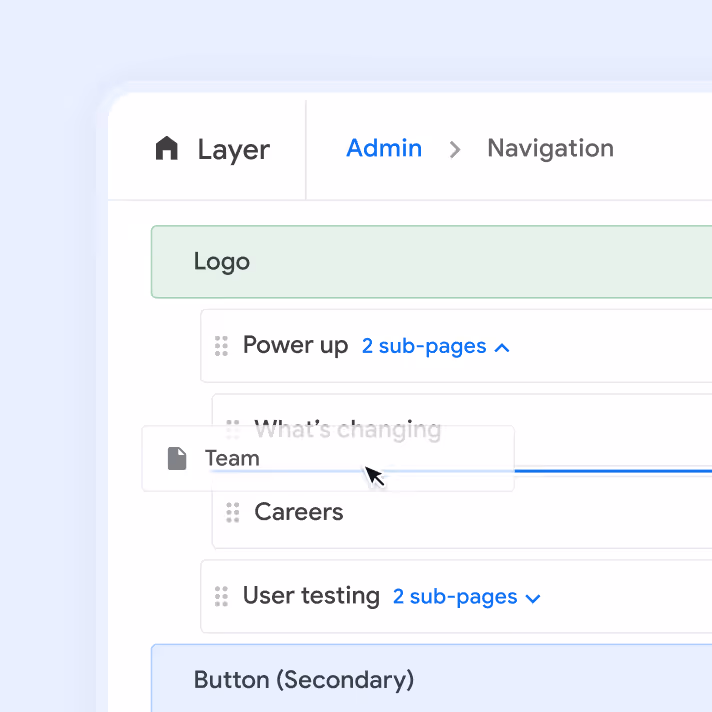Screen dimensions: 712x712
Task: Select the Logo navigation block
Action: click(x=431, y=262)
